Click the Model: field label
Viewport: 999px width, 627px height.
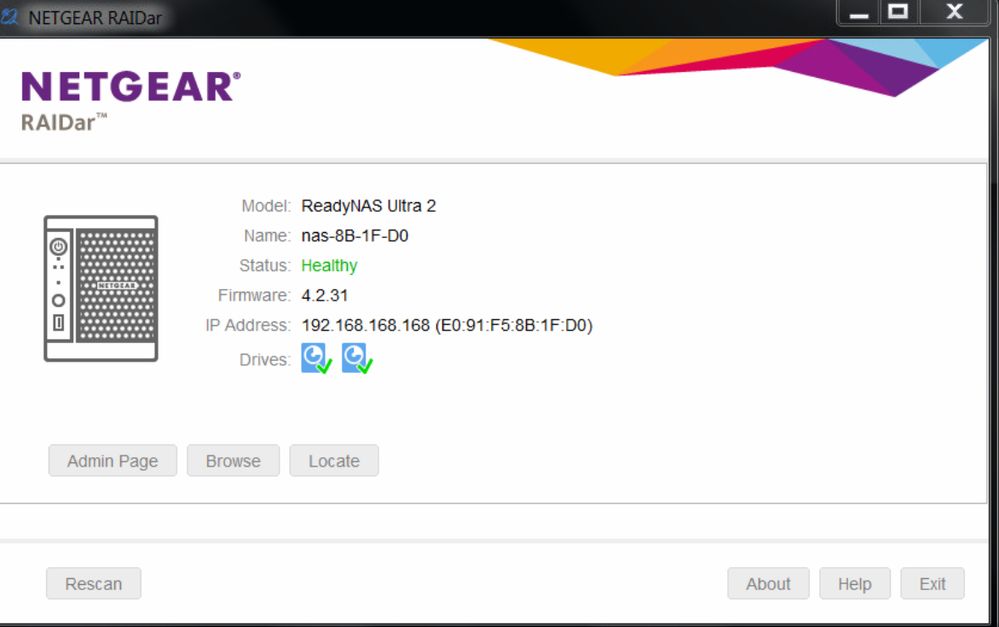tap(266, 206)
